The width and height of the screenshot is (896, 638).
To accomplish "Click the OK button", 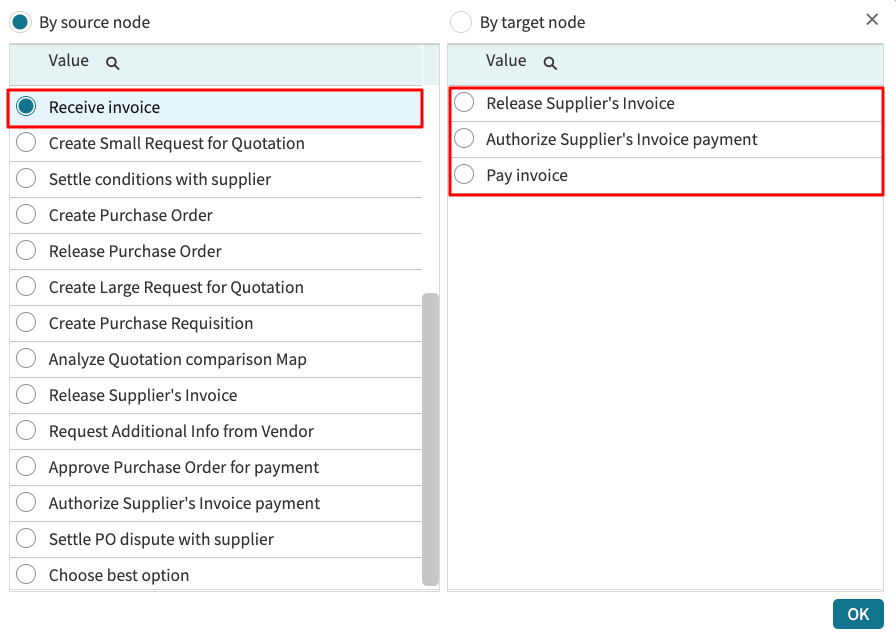I will point(858,614).
